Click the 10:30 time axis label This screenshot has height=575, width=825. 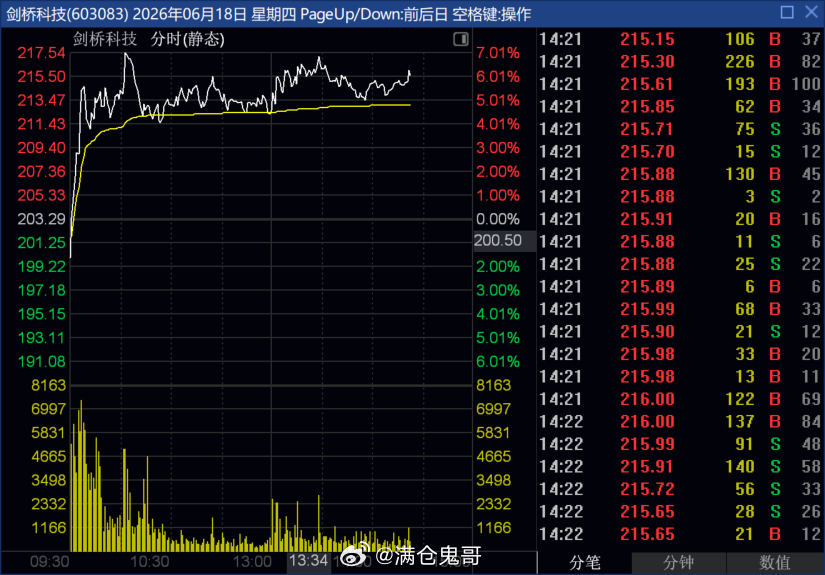click(x=149, y=562)
